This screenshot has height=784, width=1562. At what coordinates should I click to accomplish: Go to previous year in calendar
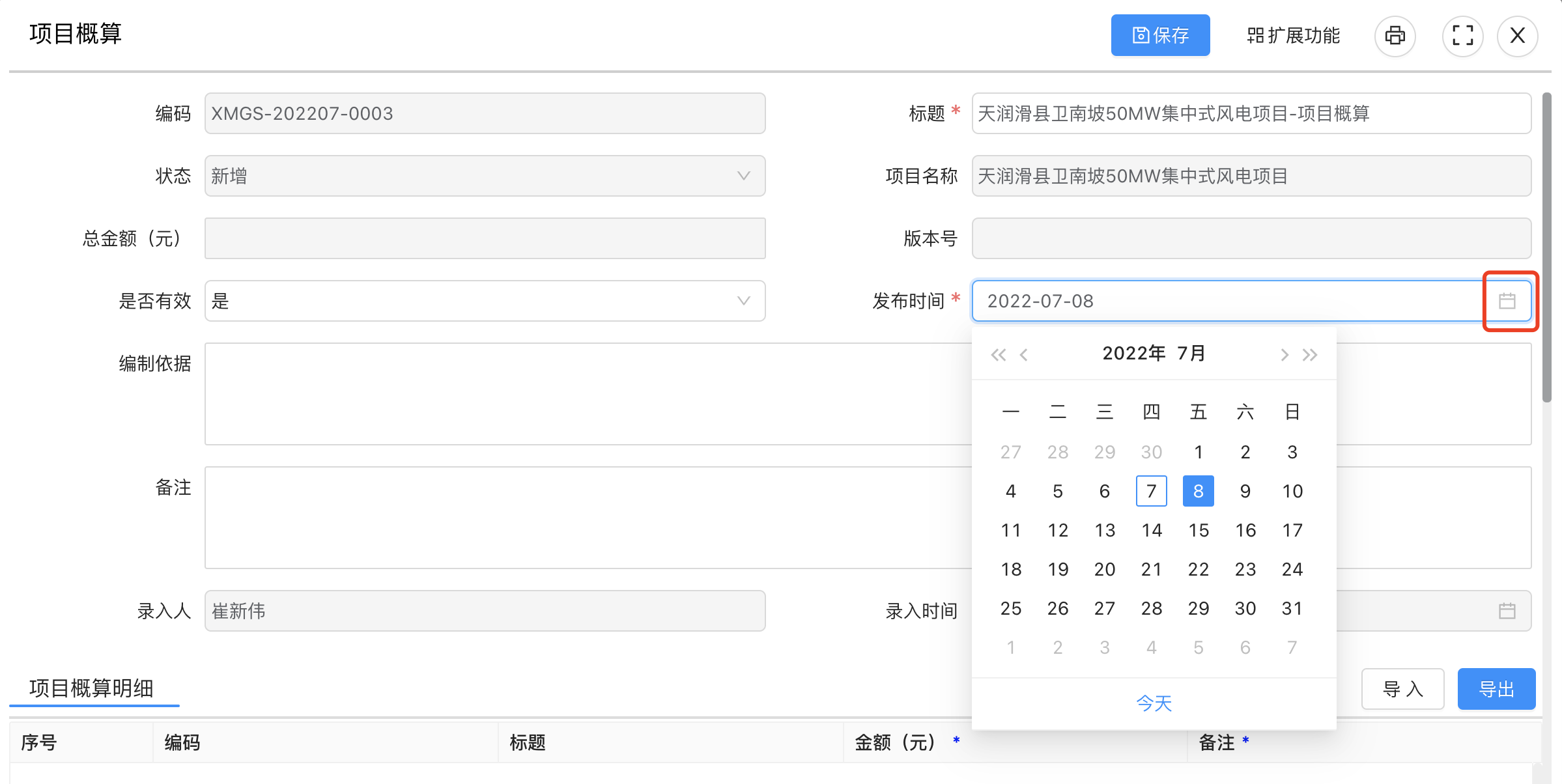pyautogui.click(x=998, y=355)
